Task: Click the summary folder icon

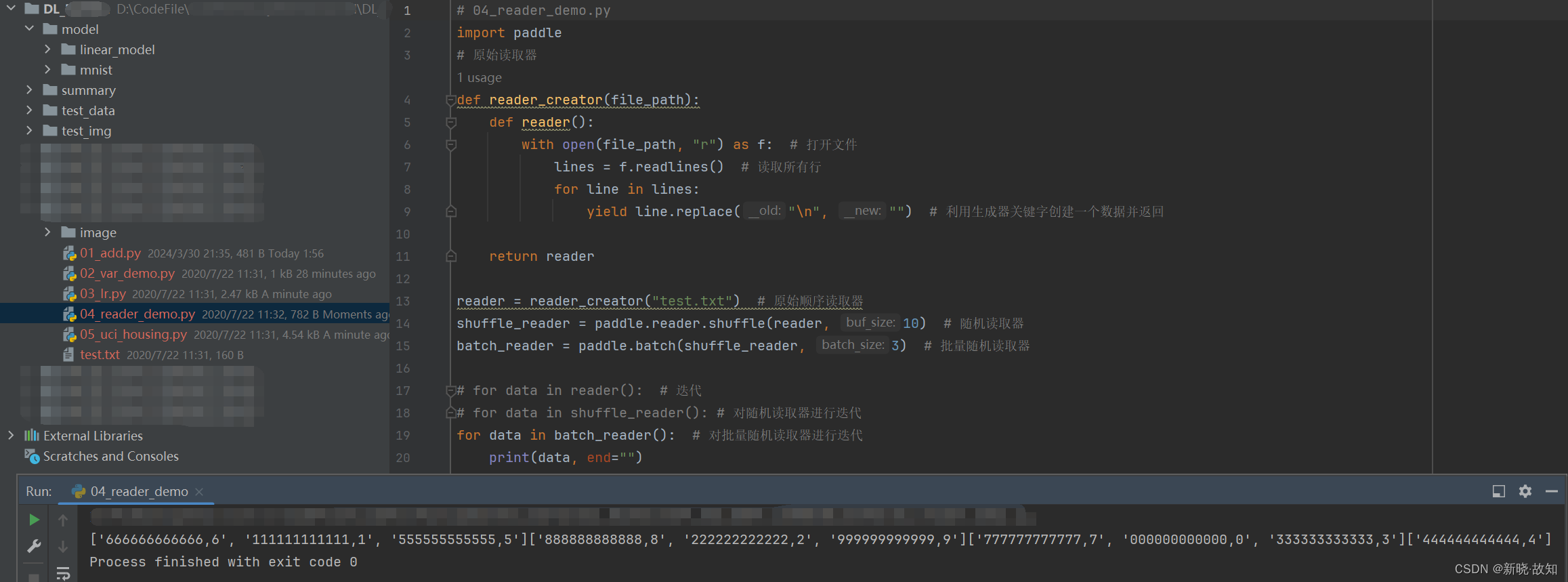Action: (x=49, y=89)
